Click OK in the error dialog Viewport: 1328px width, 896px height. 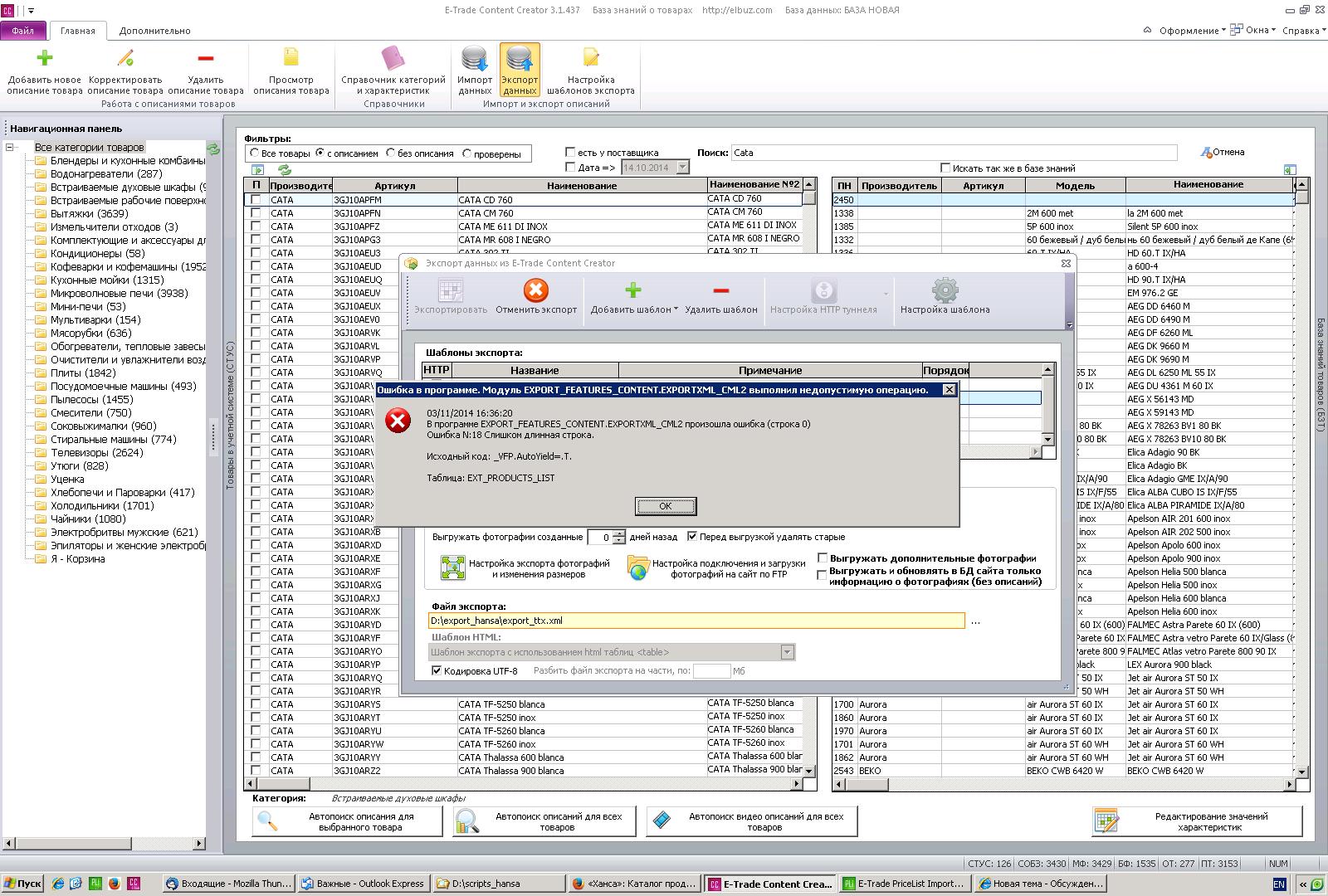[x=666, y=506]
